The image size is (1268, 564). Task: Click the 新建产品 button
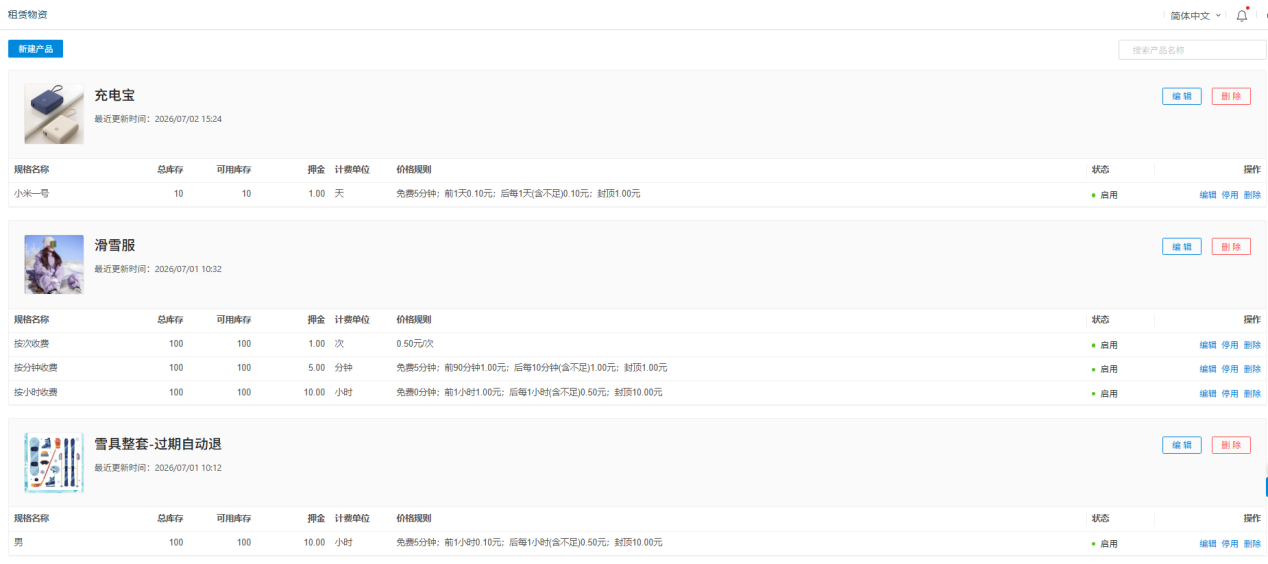coord(35,48)
